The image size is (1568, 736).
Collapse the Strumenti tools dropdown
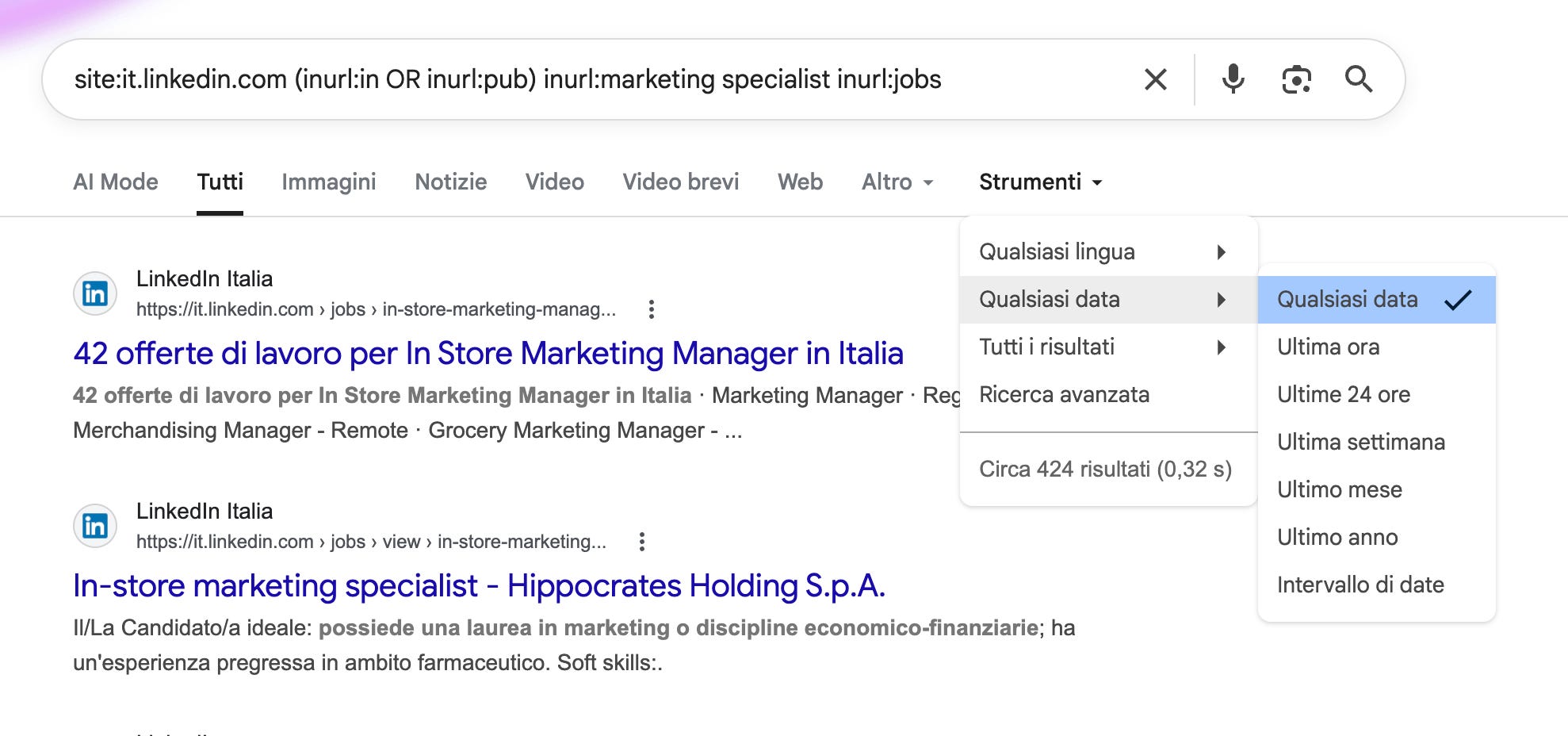tap(1041, 182)
